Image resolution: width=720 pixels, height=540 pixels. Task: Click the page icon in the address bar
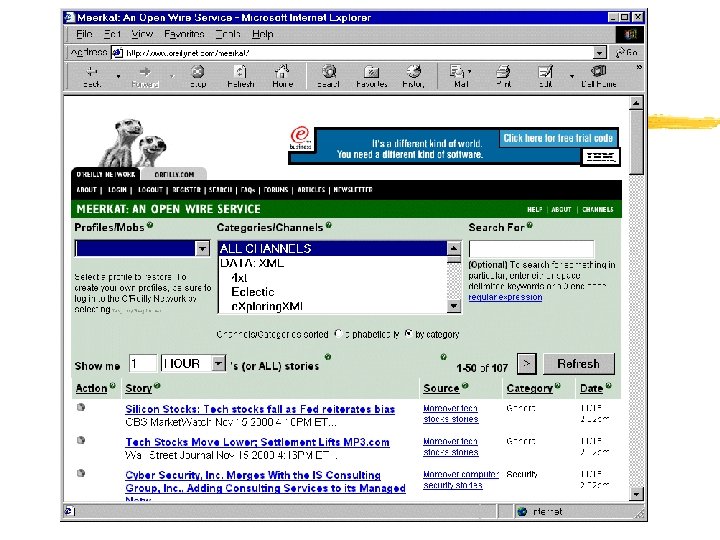118,53
